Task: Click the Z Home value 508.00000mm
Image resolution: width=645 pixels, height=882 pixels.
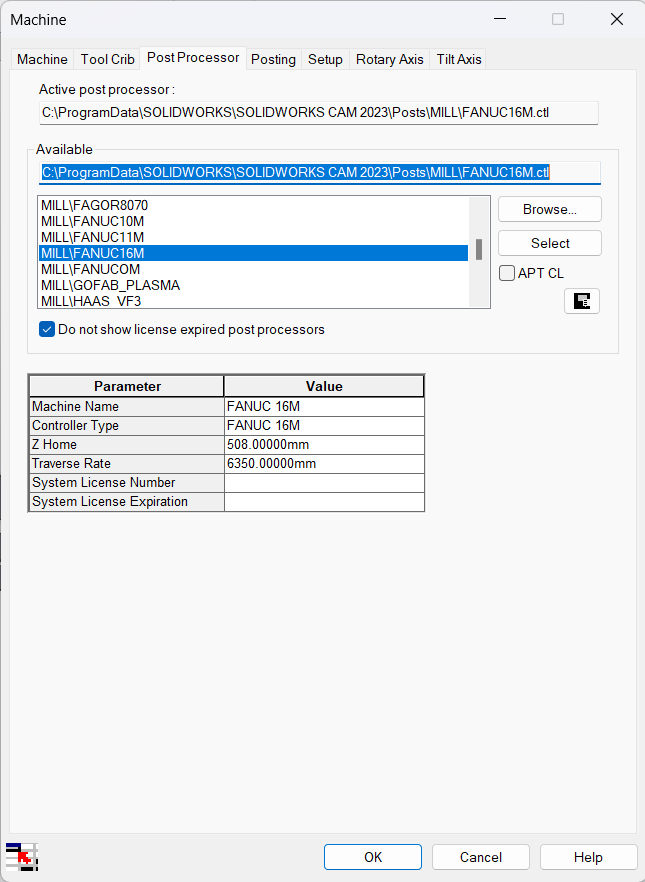Action: point(324,444)
